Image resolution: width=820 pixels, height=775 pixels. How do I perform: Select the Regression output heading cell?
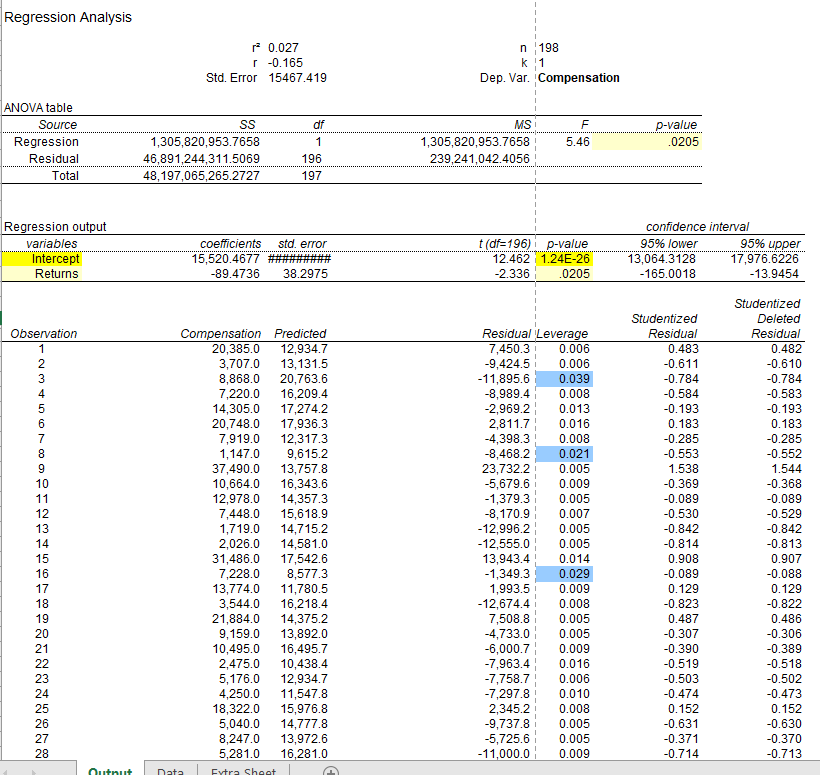coord(55,227)
